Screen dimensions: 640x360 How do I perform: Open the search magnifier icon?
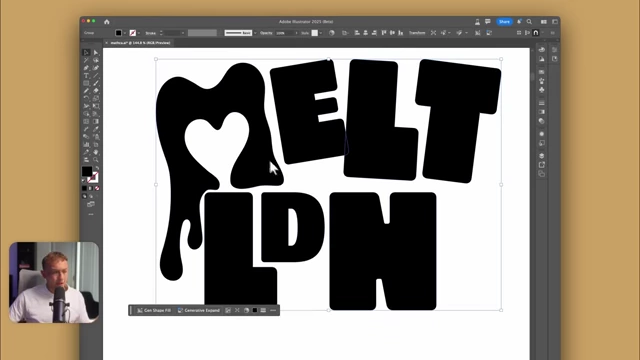529,22
